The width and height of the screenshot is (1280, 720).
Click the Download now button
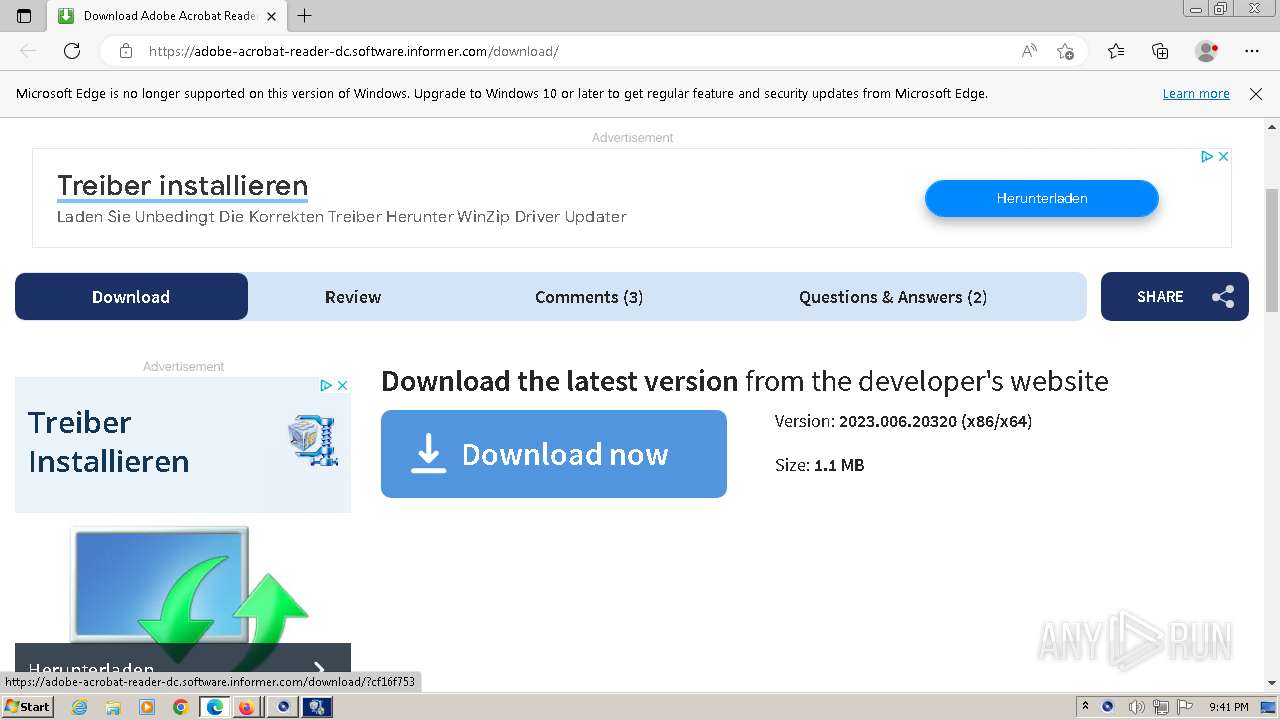tap(554, 454)
